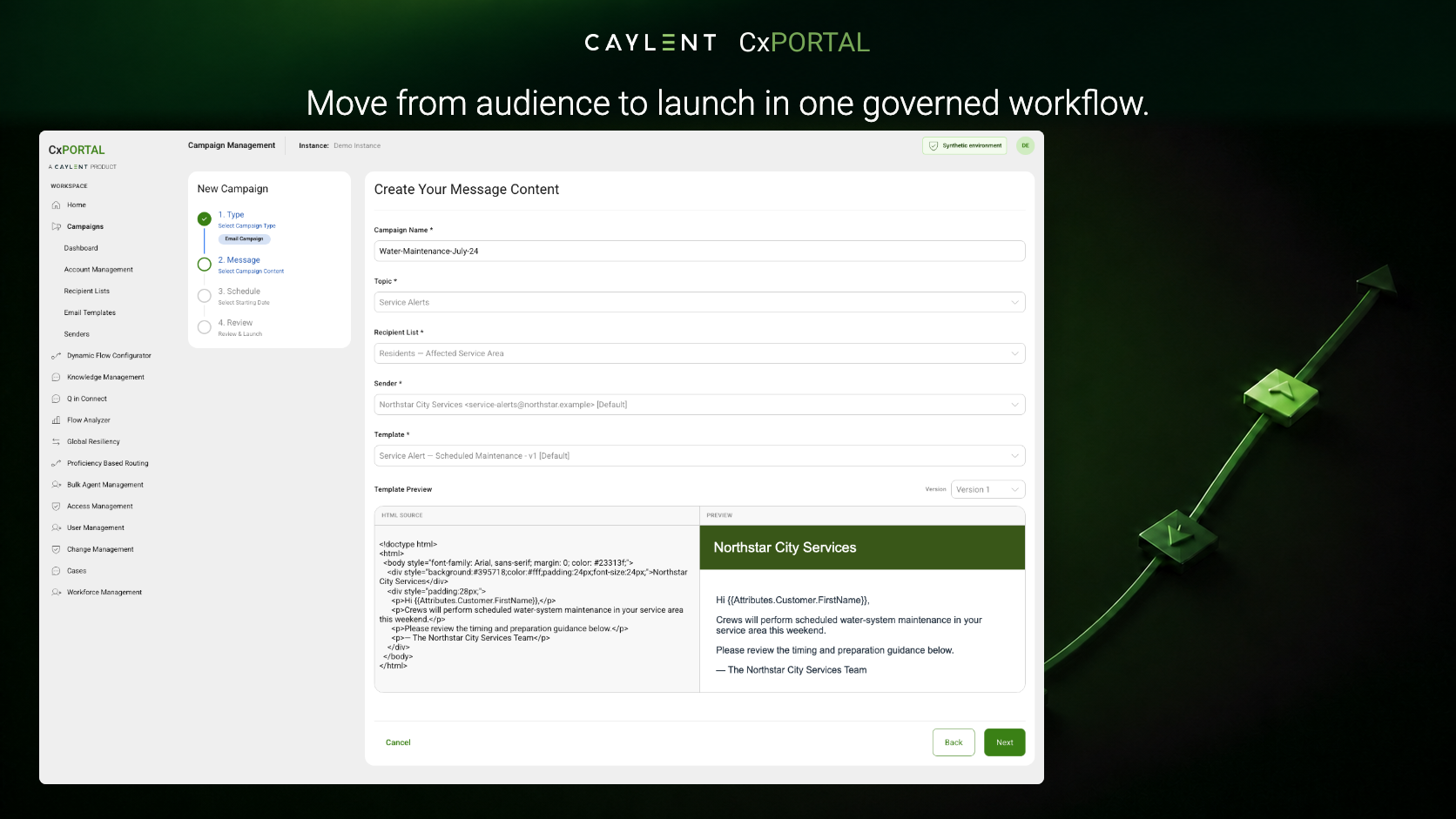This screenshot has height=819, width=1456.
Task: Click the Synthetic environment shield icon
Action: [x=934, y=145]
